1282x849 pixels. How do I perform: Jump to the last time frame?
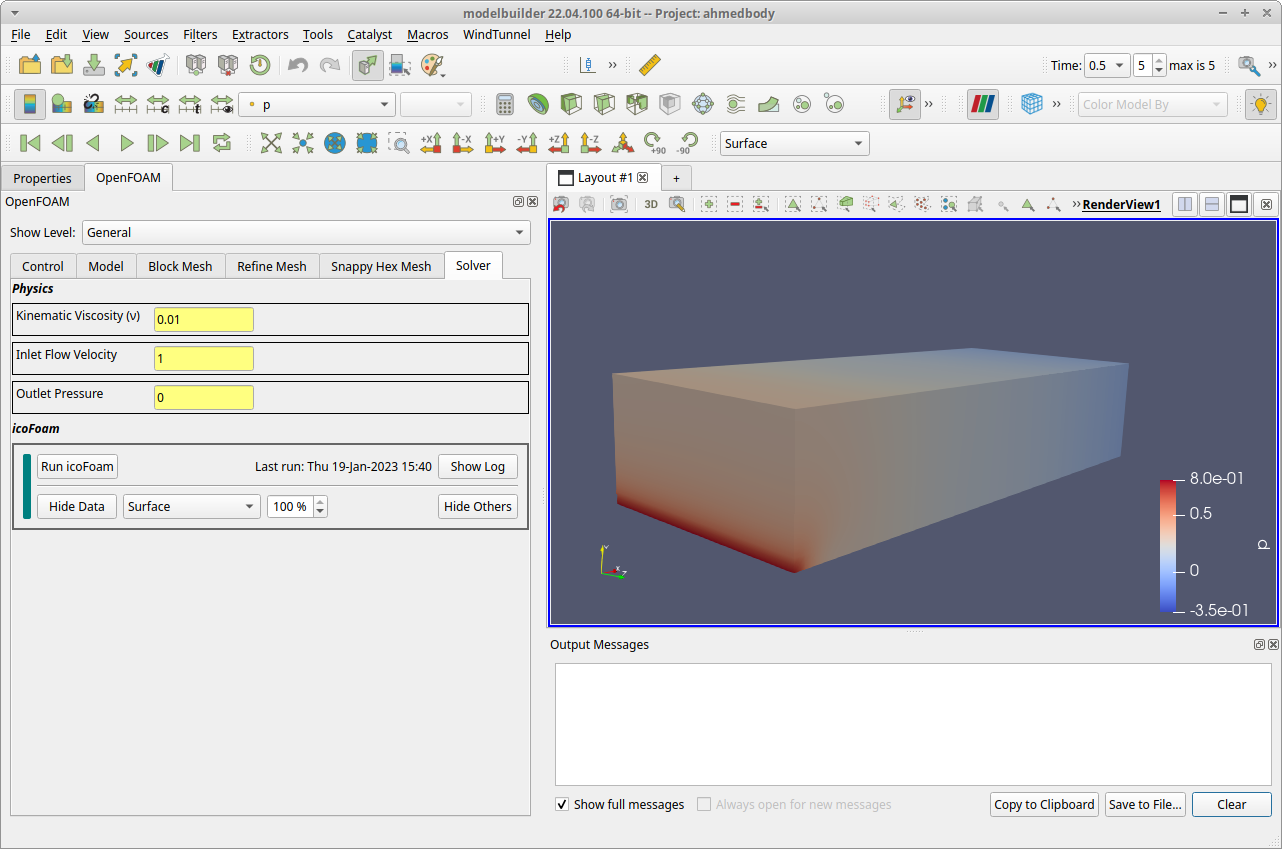click(x=190, y=143)
